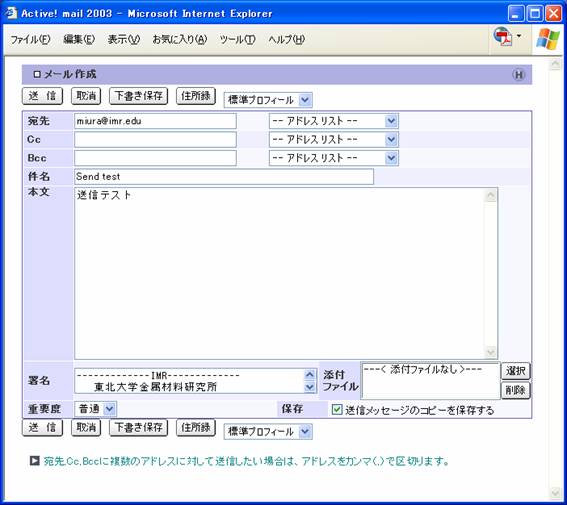Click 削除 to remove attachment
The height and width of the screenshot is (505, 567).
tap(516, 390)
